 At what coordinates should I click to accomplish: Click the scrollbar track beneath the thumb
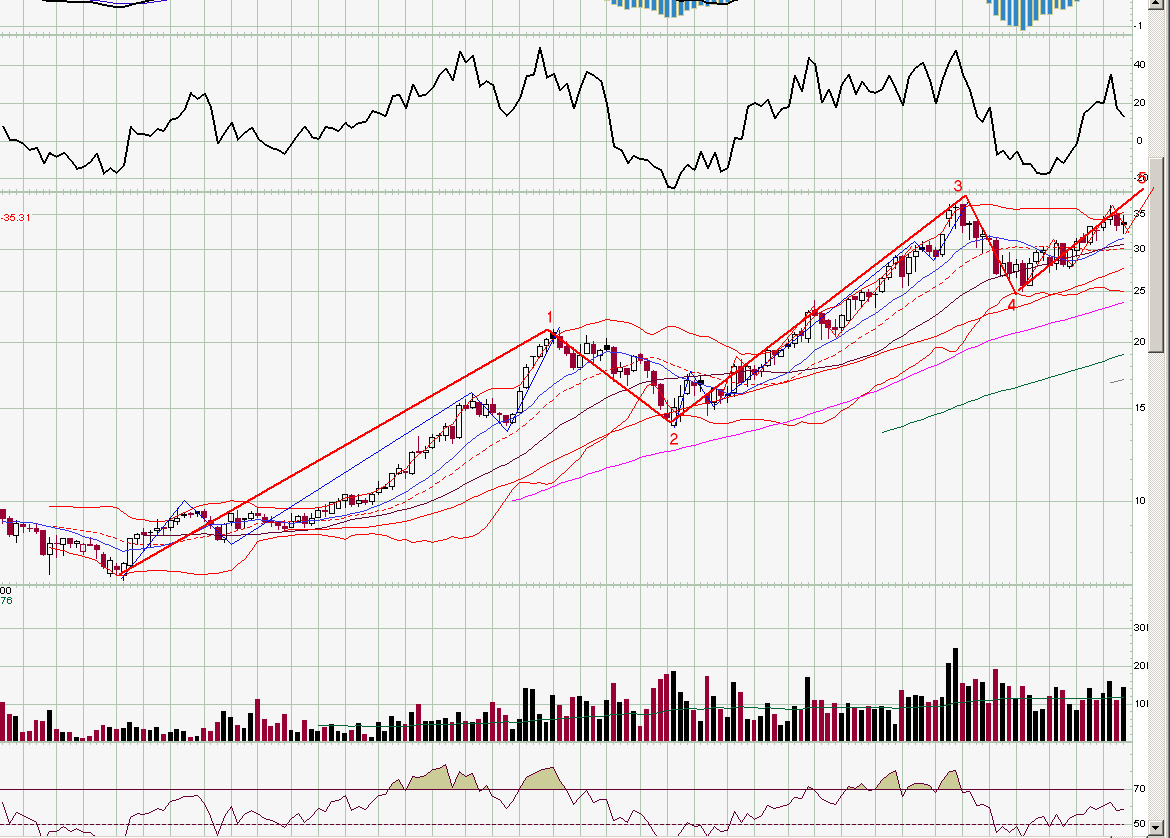(1157, 586)
